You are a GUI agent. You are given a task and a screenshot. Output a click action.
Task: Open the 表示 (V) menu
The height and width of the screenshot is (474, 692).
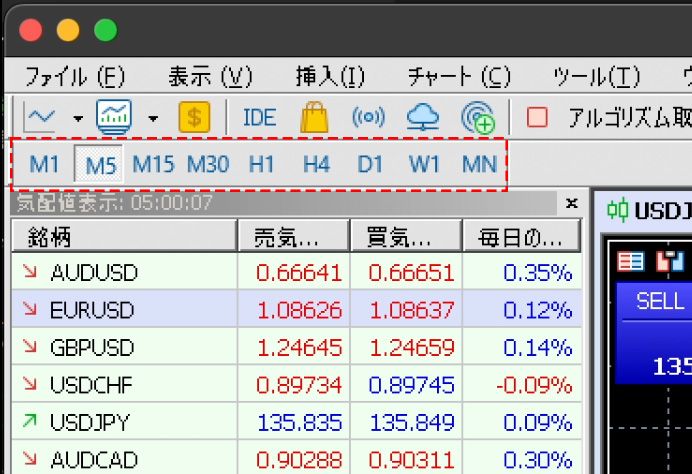pyautogui.click(x=210, y=76)
